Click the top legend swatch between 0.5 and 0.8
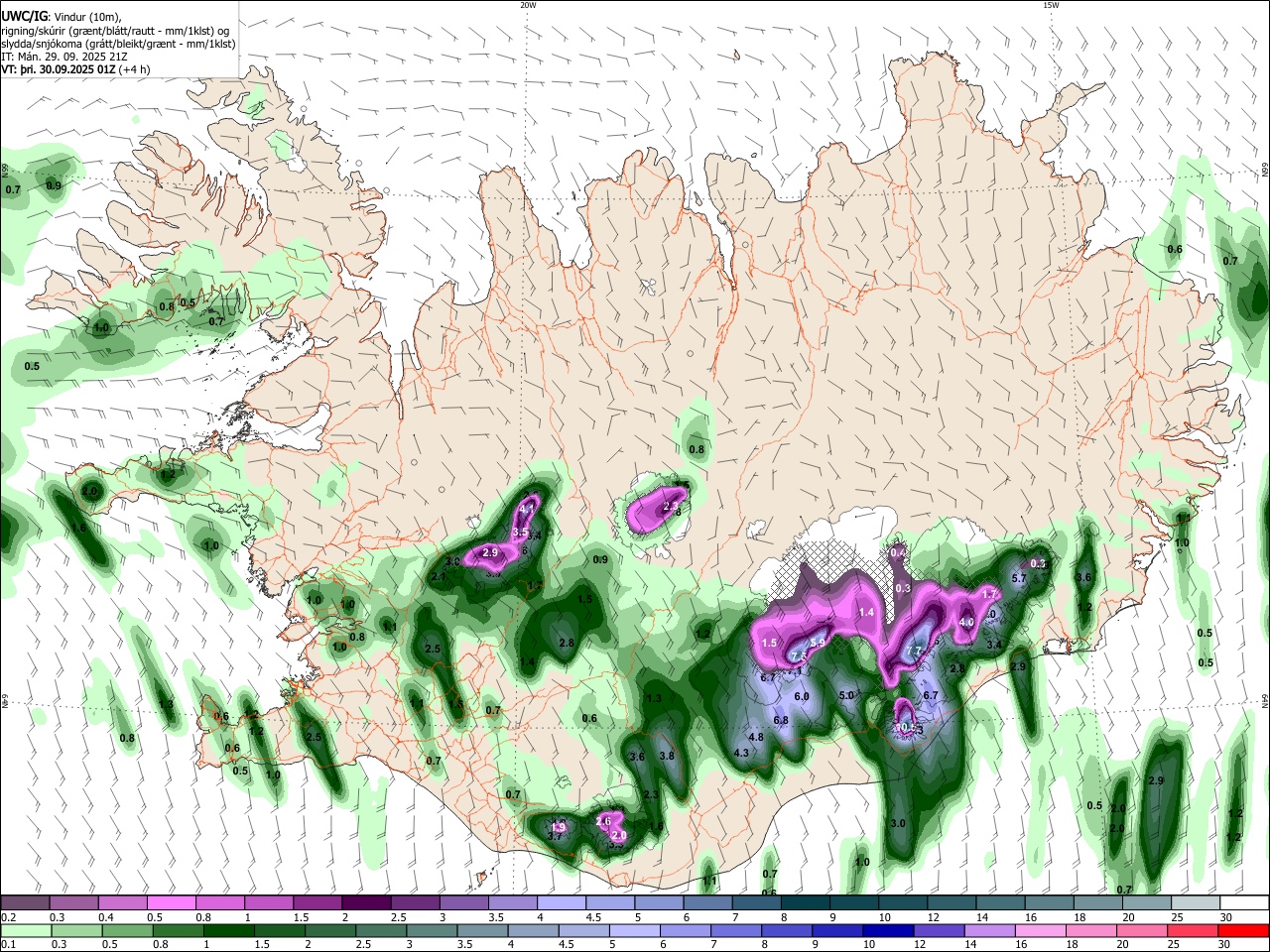Image resolution: width=1270 pixels, height=952 pixels. [171, 903]
